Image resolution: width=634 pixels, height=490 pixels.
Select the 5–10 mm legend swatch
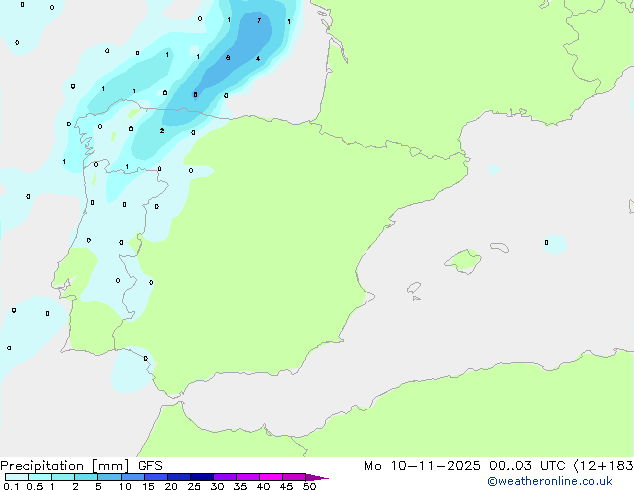[x=109, y=477]
